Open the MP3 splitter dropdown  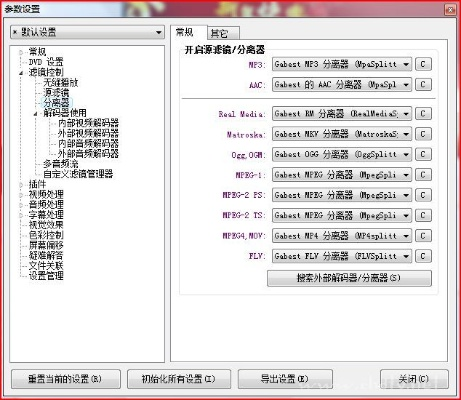click(x=342, y=64)
